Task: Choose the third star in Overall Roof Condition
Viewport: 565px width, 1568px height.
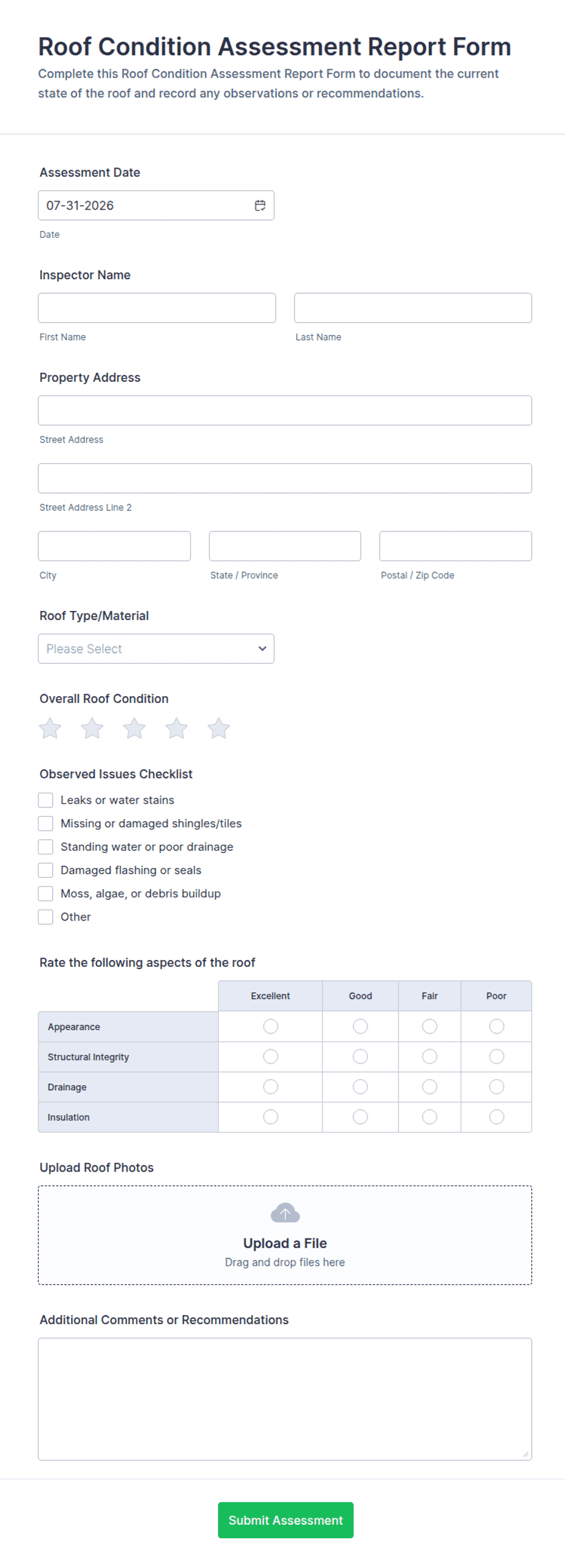Action: coord(134,728)
